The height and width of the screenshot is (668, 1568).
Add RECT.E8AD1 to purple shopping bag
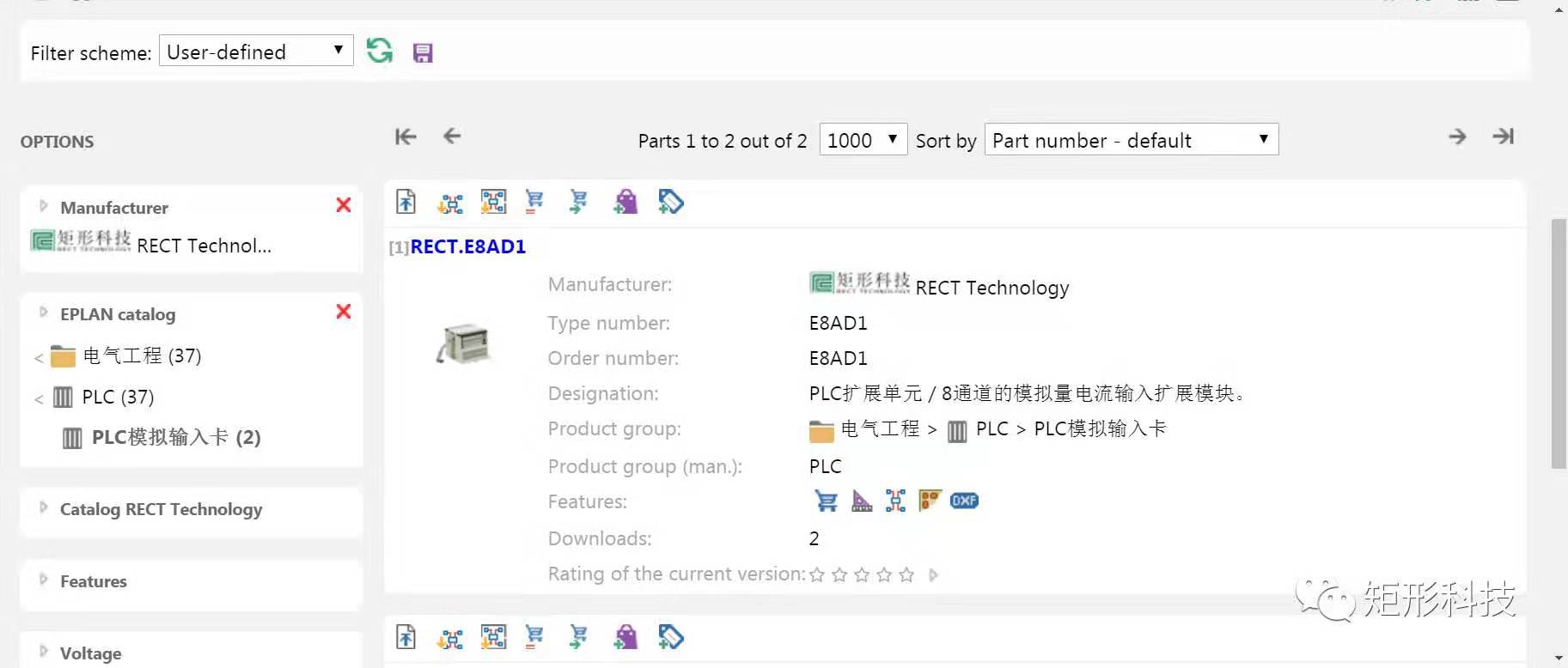tap(625, 202)
